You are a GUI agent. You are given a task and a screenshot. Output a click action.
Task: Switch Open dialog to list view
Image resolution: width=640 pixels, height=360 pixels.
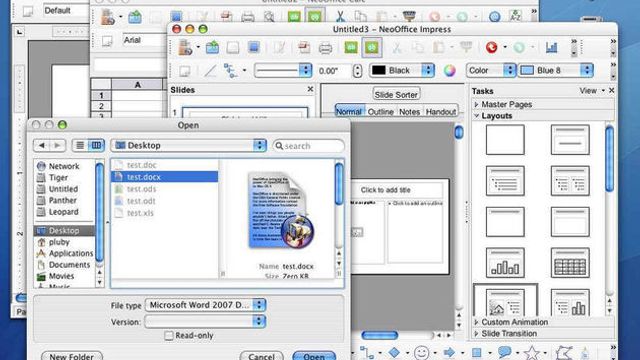(80, 145)
